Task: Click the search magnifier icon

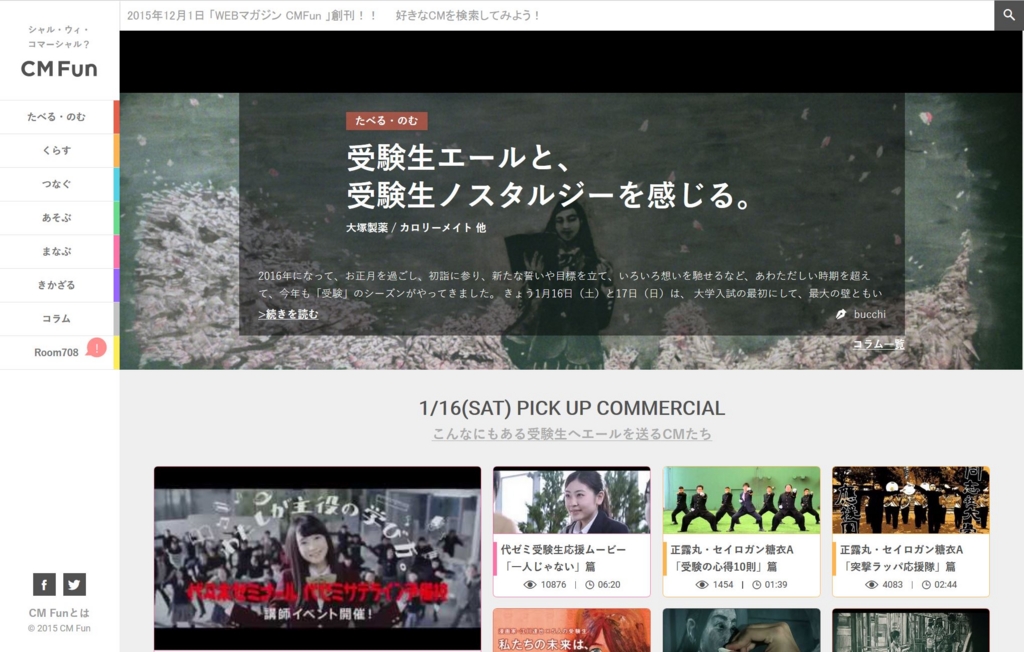Action: tap(1009, 15)
